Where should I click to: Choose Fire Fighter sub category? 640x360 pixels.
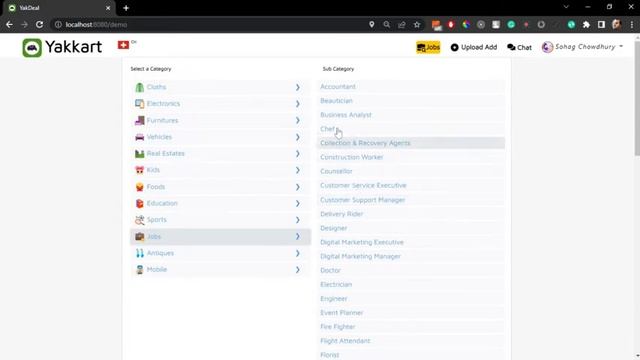[411, 327]
